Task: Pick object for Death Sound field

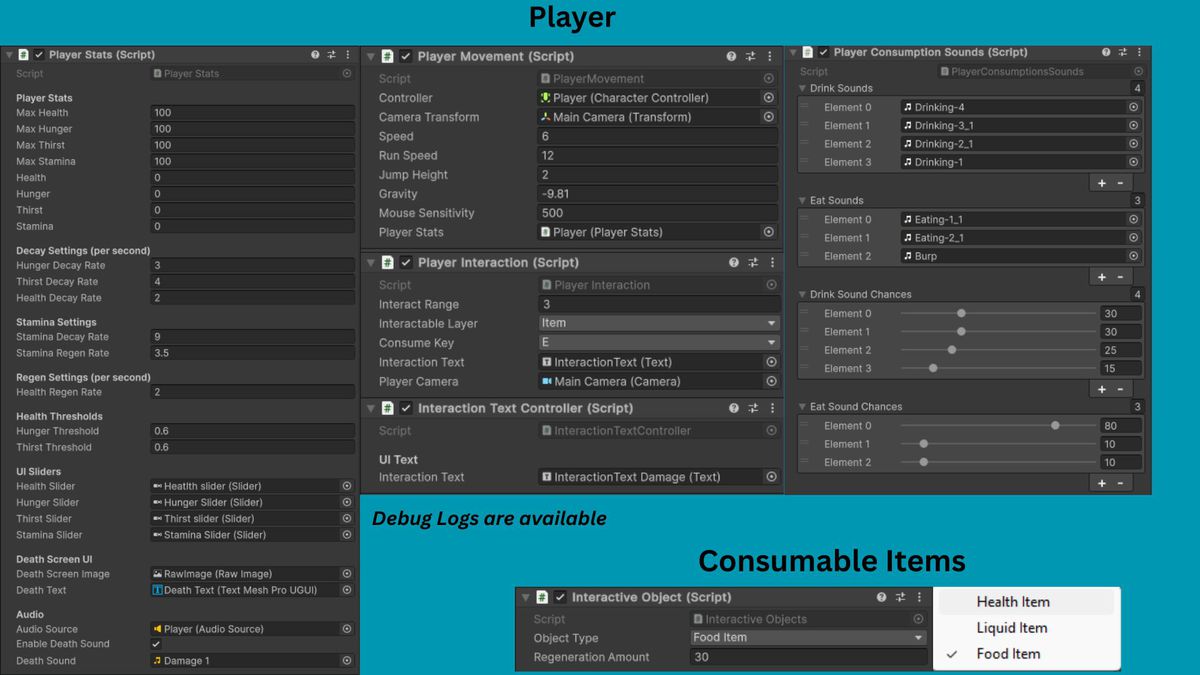Action: 347,661
